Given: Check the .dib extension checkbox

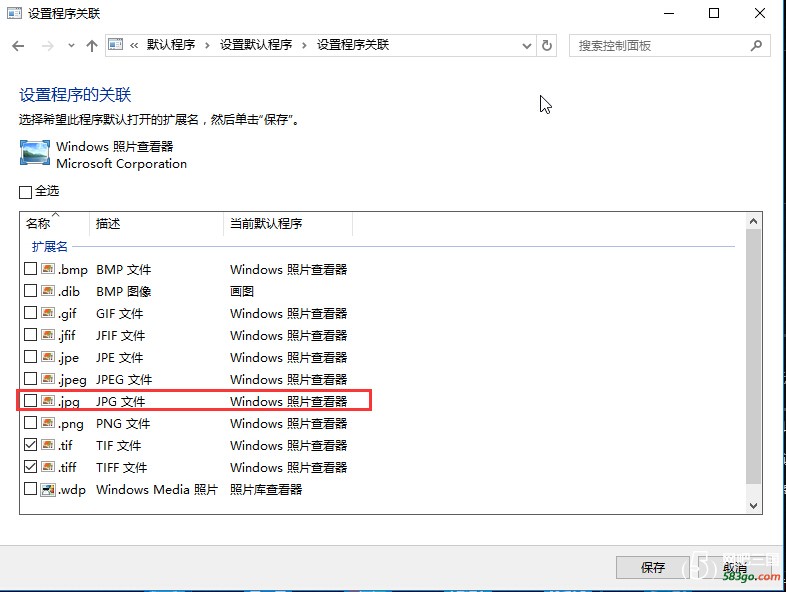Looking at the screenshot, I should (31, 291).
